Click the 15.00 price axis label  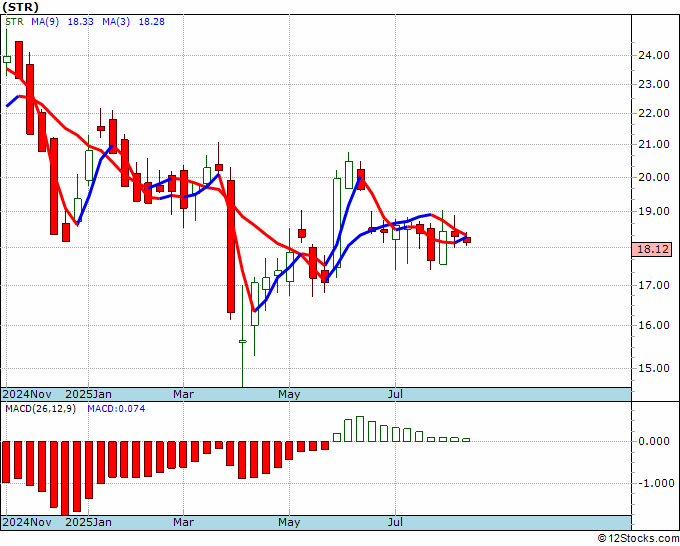654,368
